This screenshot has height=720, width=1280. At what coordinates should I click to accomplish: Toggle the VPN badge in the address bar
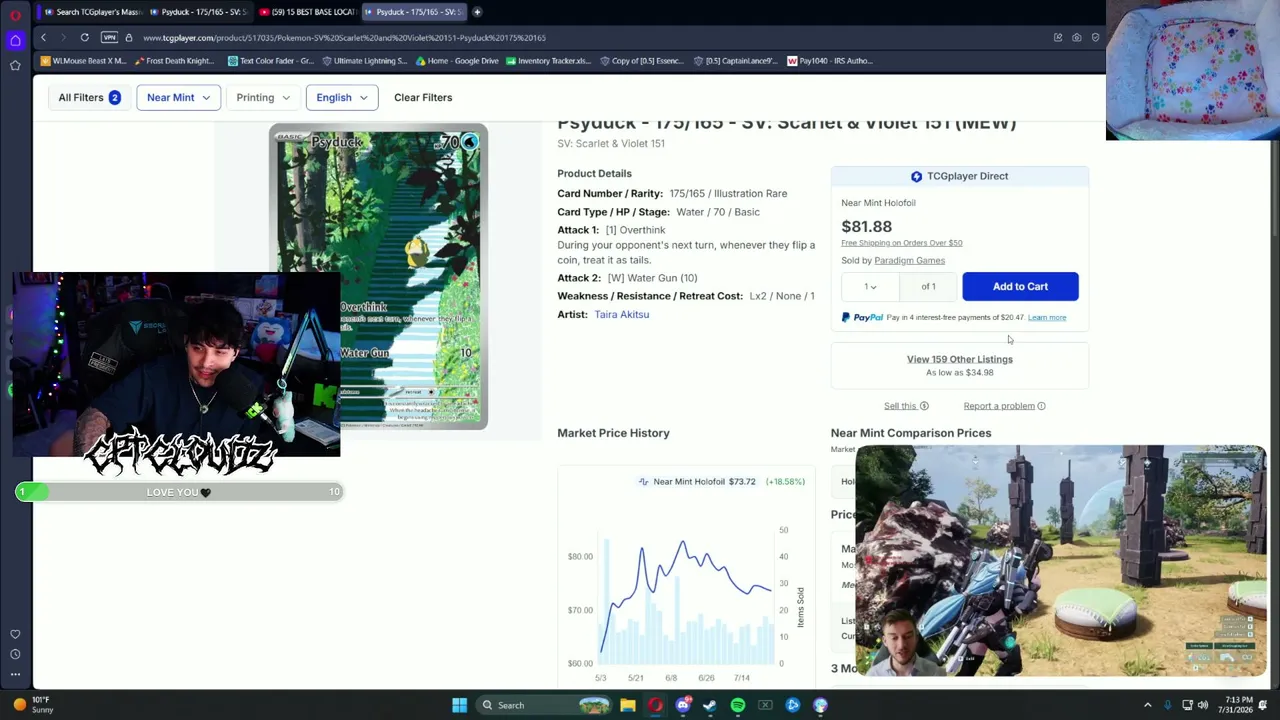pos(109,38)
